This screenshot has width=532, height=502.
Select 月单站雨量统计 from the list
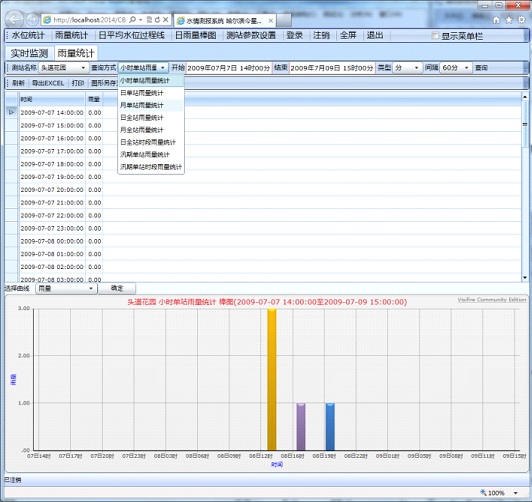[151, 105]
